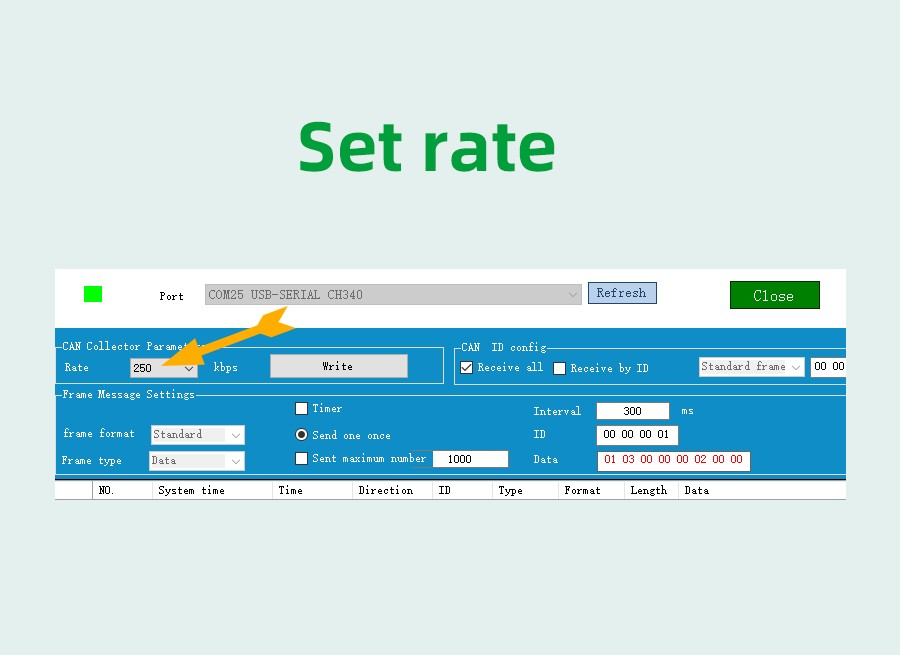Click the Interval field showing 300
The image size is (900, 655).
(x=632, y=411)
